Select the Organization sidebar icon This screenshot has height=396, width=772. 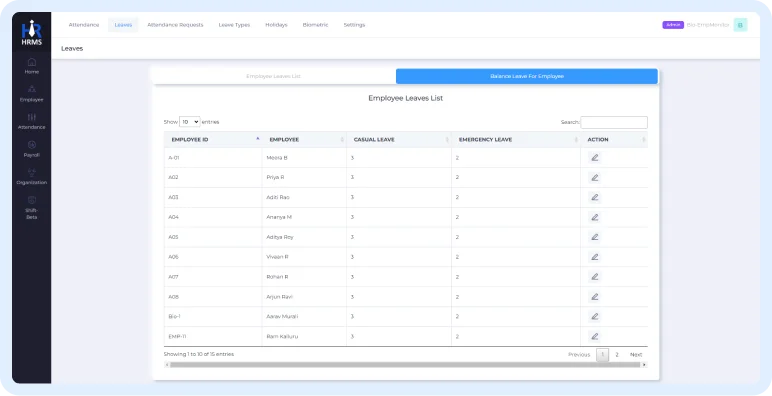click(32, 176)
